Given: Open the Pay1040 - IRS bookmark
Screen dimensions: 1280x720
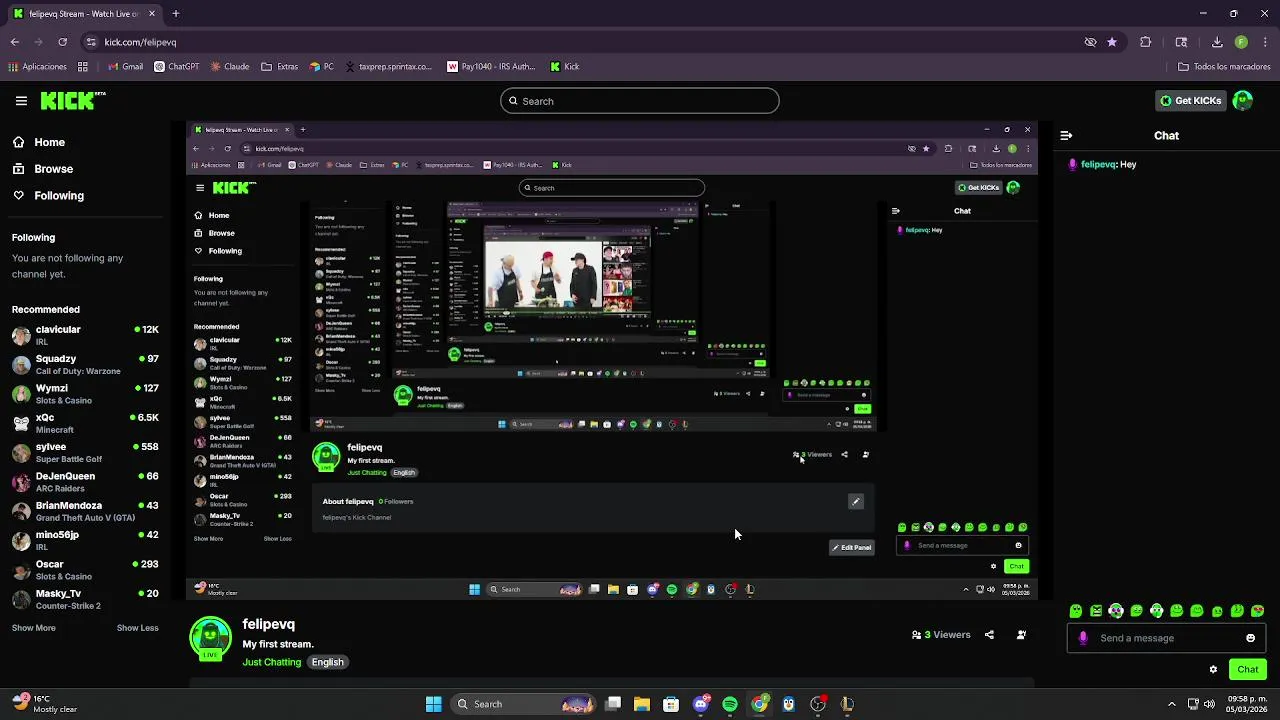Looking at the screenshot, I should tap(491, 67).
